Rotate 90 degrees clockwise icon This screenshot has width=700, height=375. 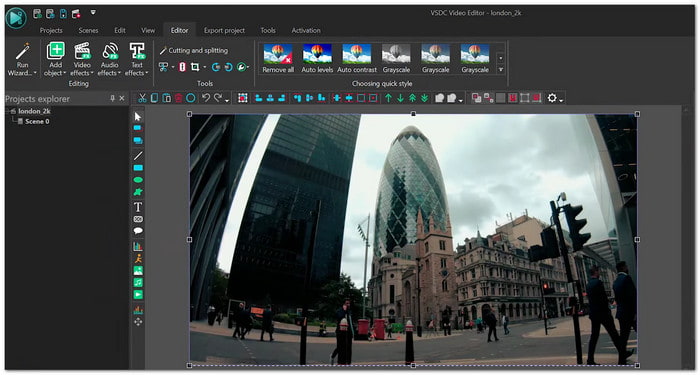[x=228, y=67]
